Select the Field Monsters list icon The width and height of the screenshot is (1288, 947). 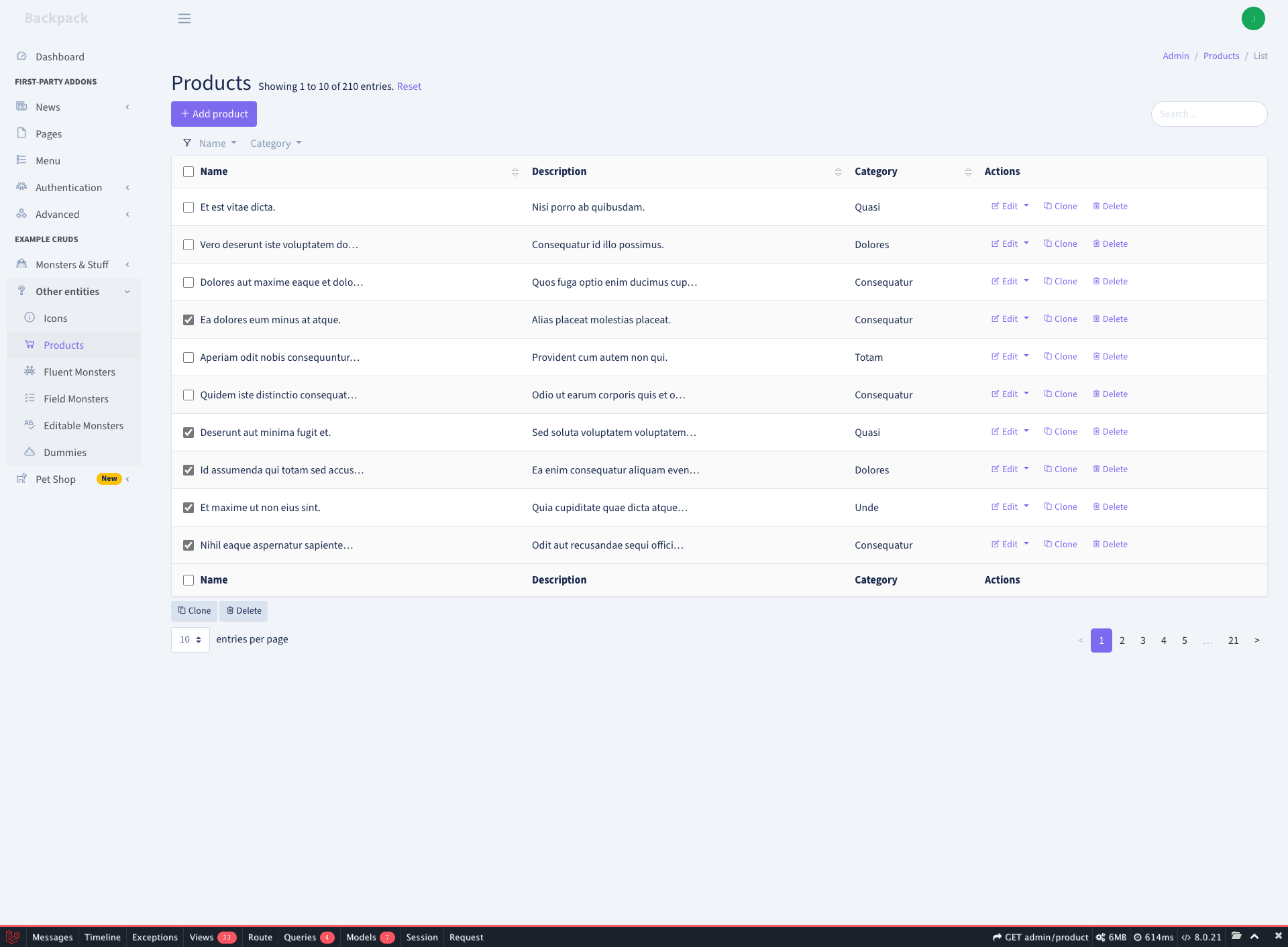[30, 398]
